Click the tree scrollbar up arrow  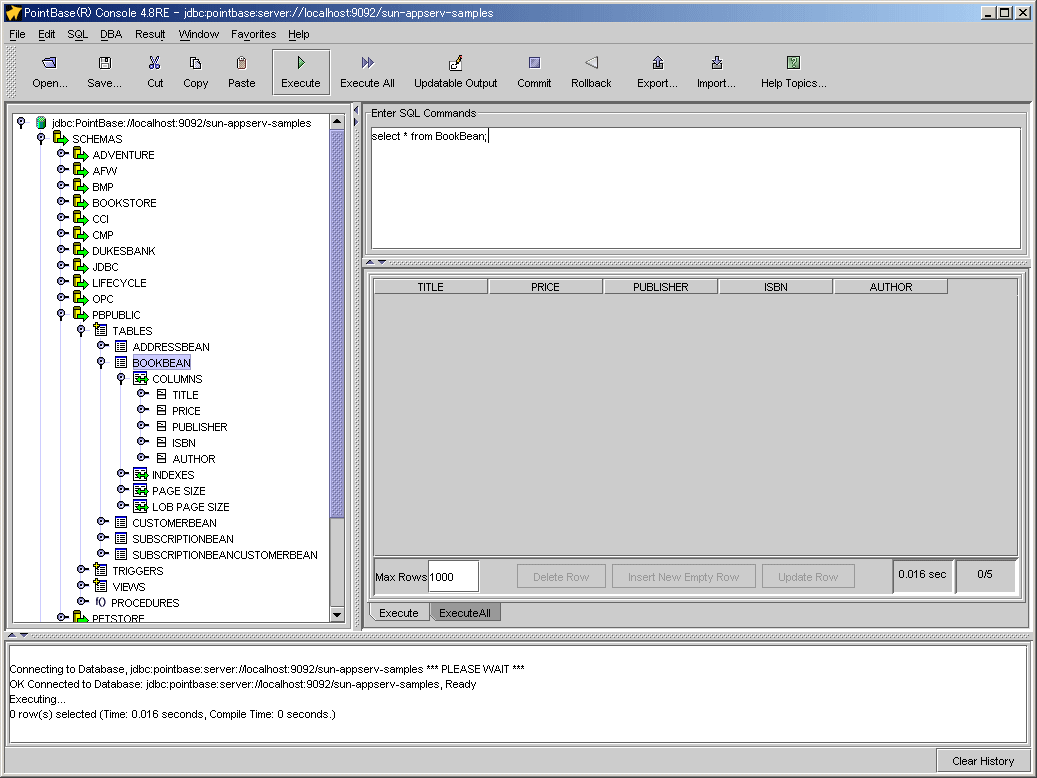[337, 122]
